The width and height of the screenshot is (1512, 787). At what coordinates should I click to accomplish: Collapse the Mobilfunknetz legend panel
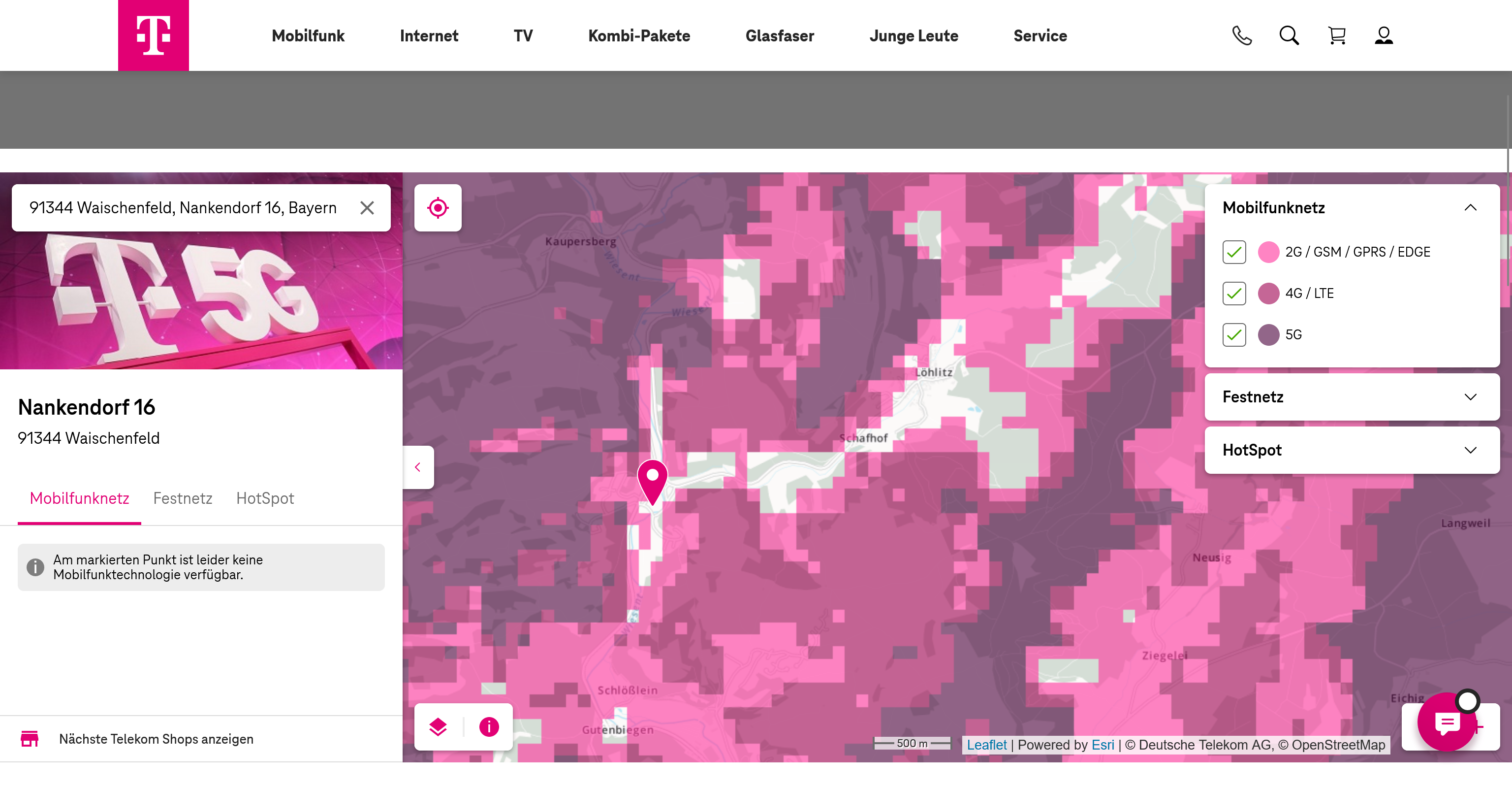point(1470,208)
